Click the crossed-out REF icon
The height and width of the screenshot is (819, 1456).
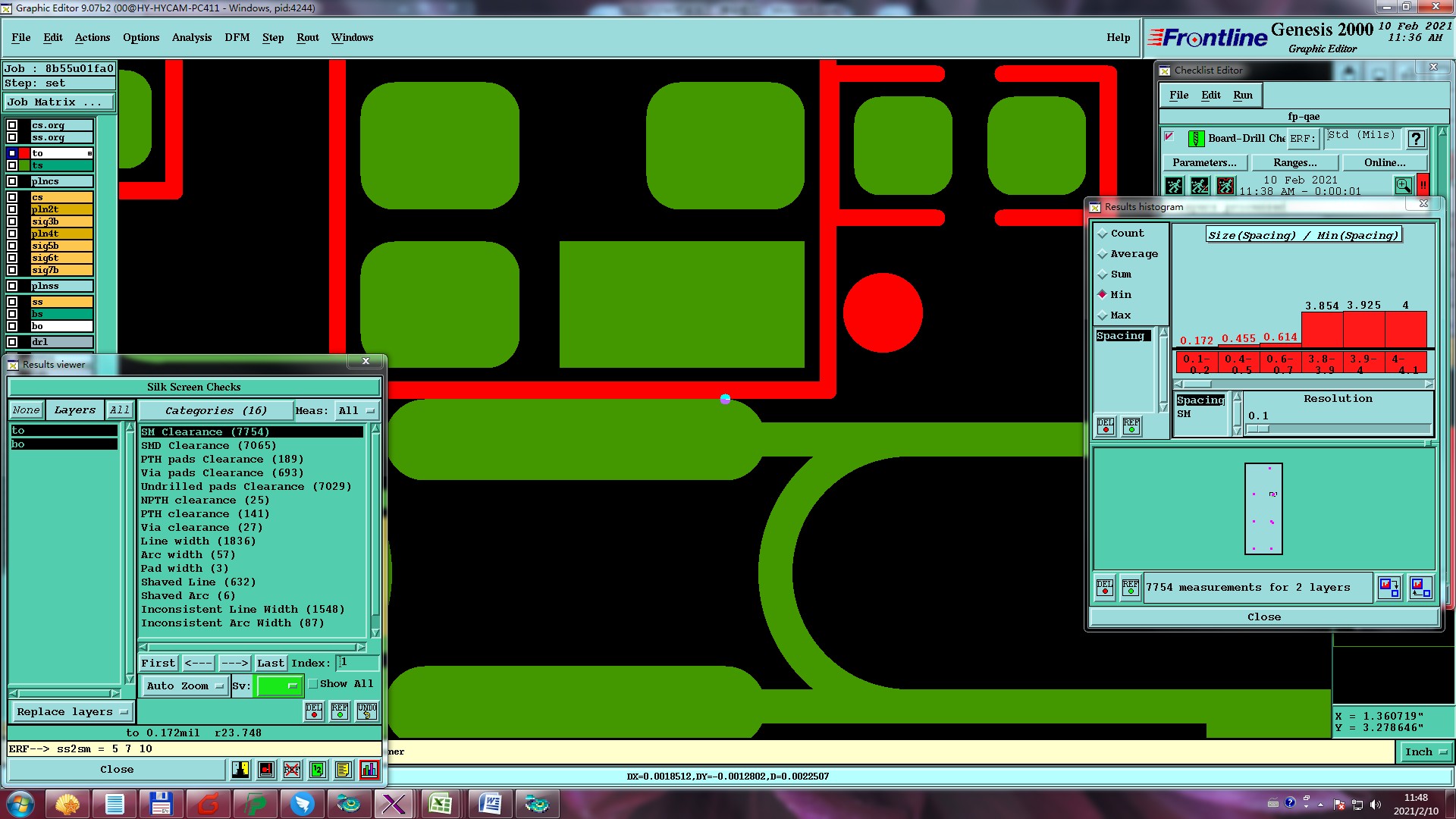[292, 770]
